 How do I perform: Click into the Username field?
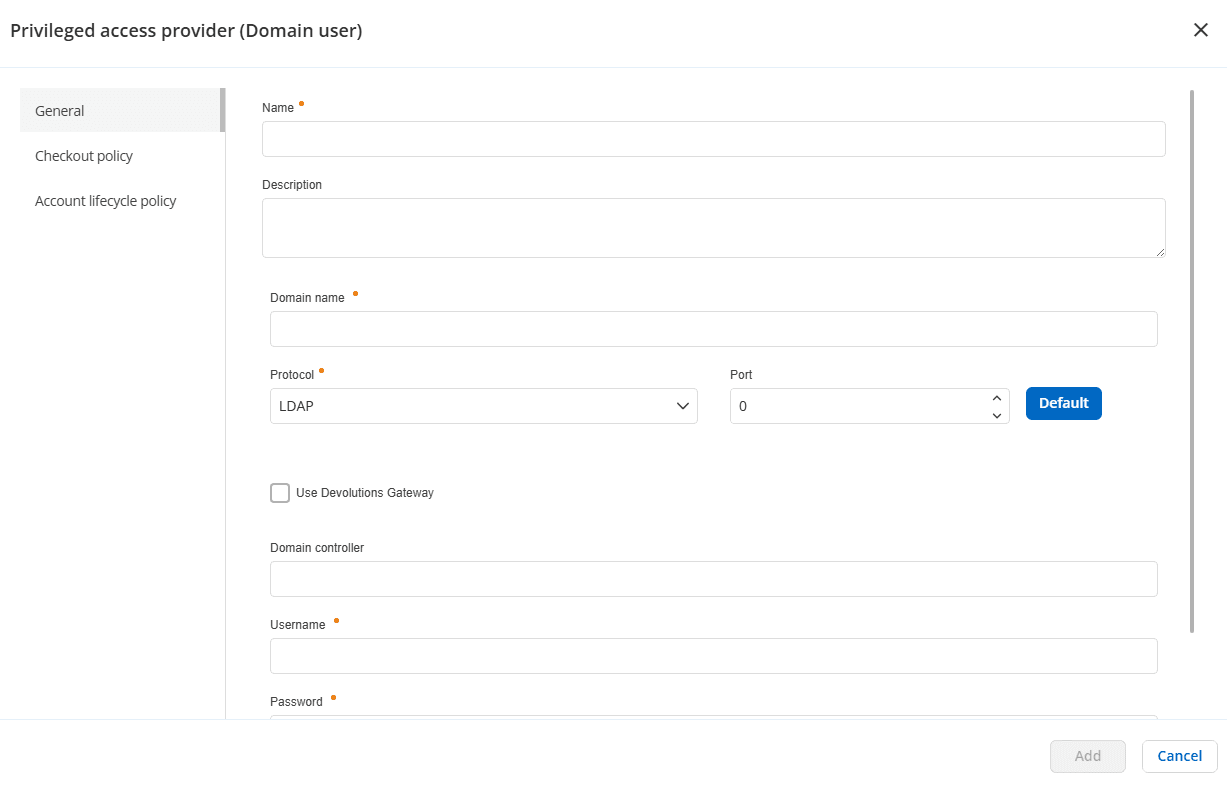click(713, 656)
